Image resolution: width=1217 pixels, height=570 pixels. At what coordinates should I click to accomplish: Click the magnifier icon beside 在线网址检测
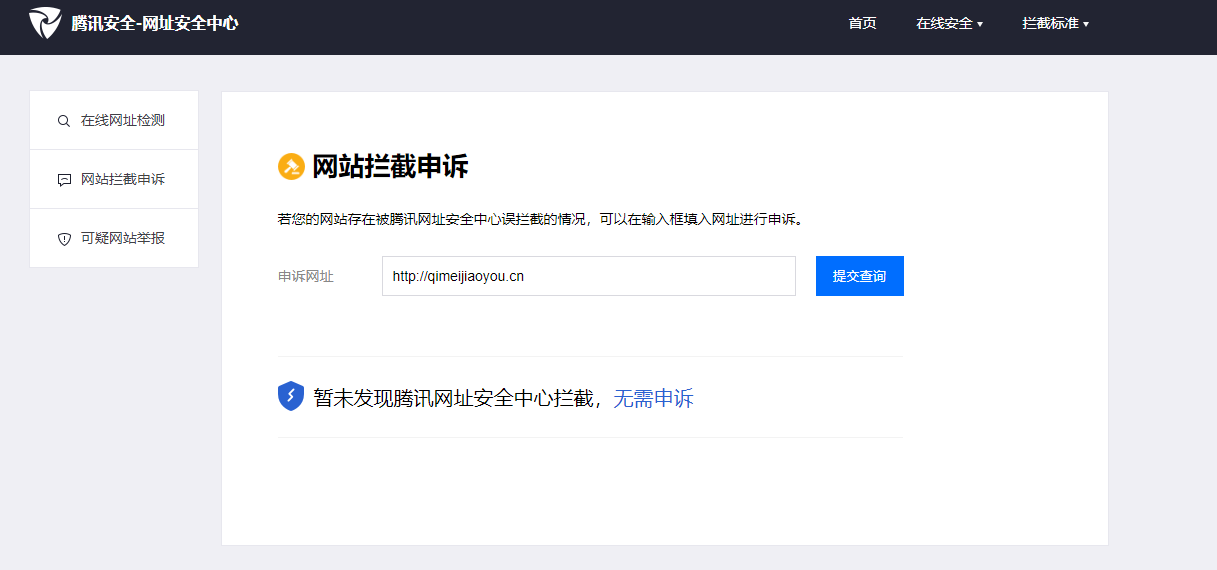click(64, 121)
